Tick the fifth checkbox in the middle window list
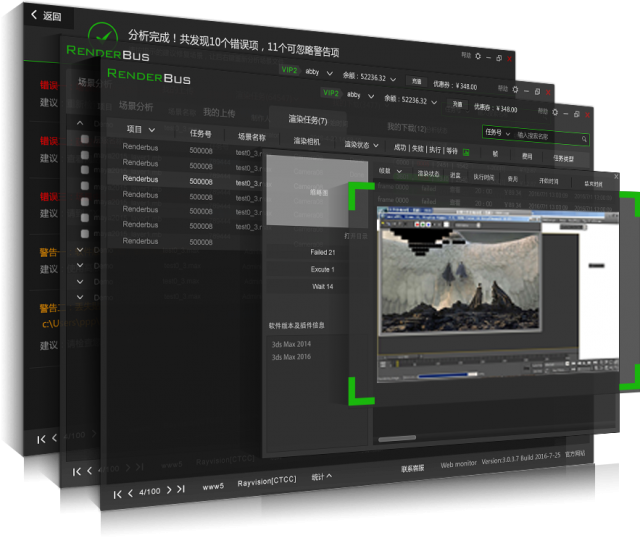Image resolution: width=640 pixels, height=538 pixels. click(84, 202)
